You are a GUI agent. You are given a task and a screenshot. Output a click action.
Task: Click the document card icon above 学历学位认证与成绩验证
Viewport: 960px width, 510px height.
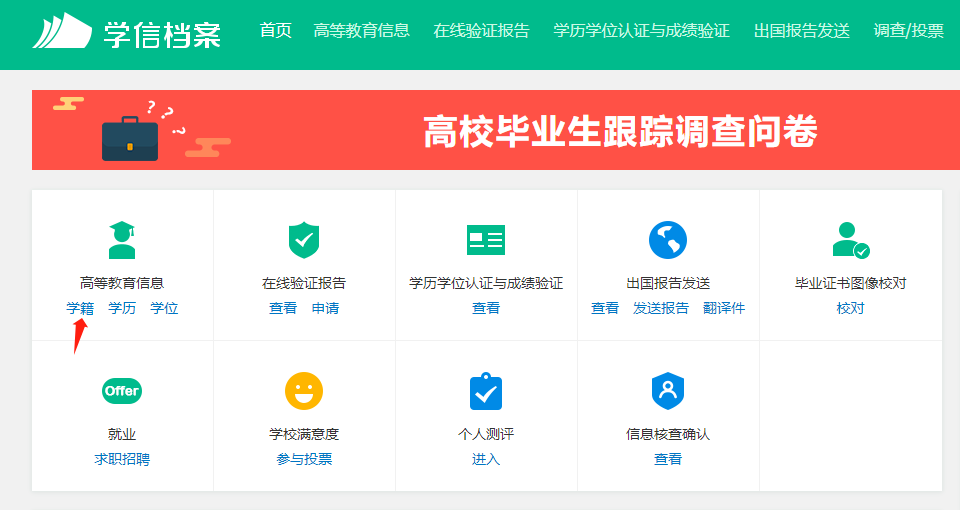[x=486, y=240]
